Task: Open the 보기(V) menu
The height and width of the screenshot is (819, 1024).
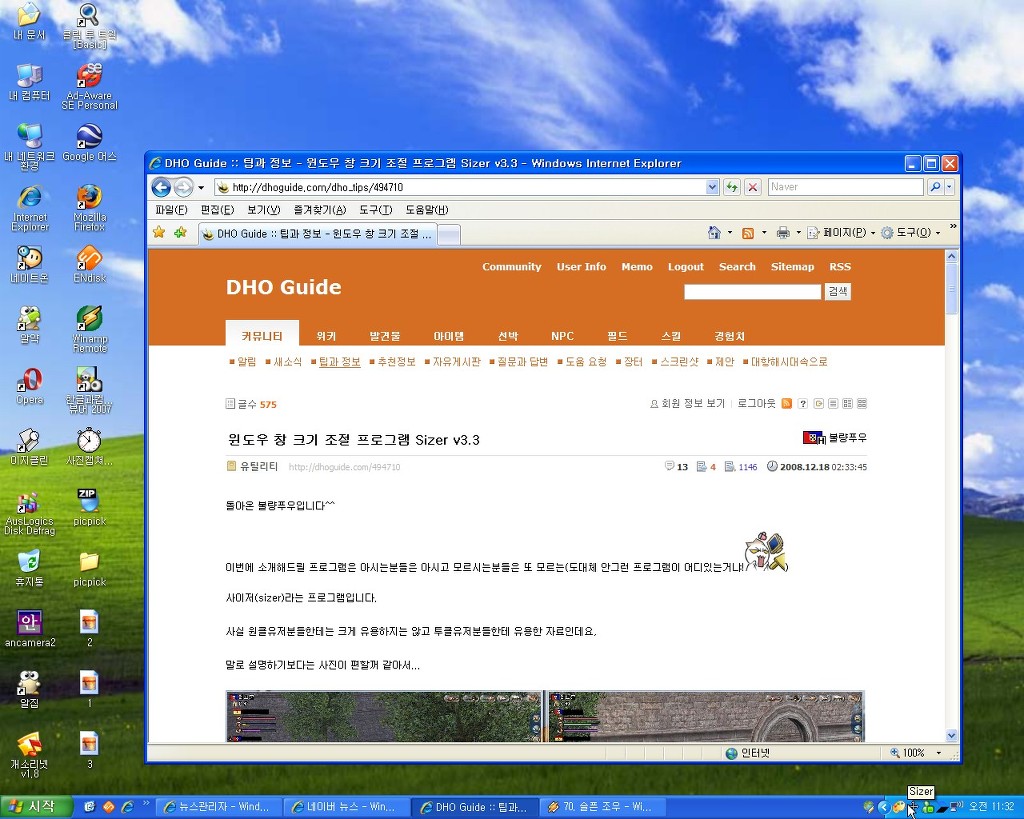Action: pos(263,210)
